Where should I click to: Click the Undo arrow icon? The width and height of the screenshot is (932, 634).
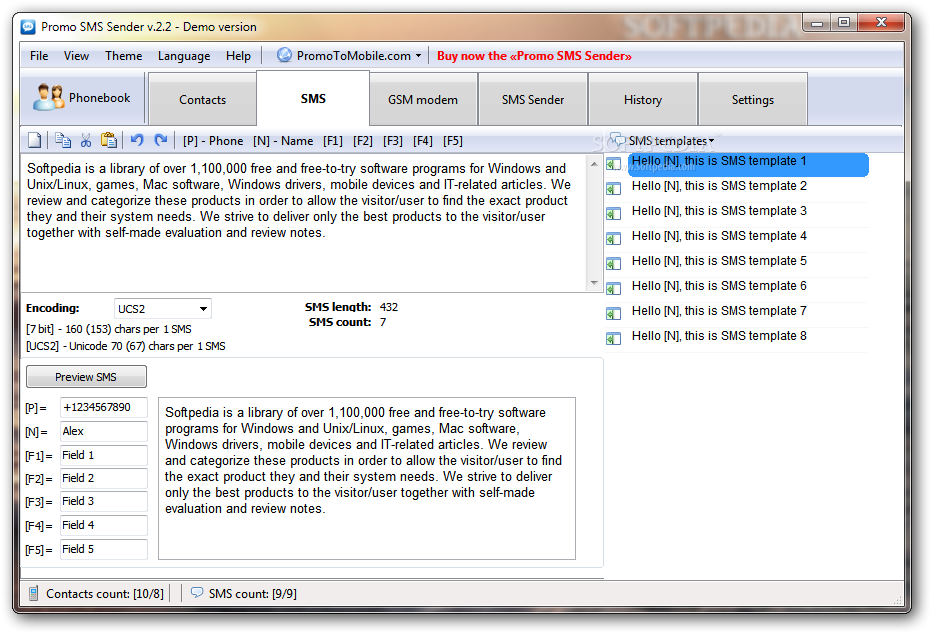coord(137,140)
